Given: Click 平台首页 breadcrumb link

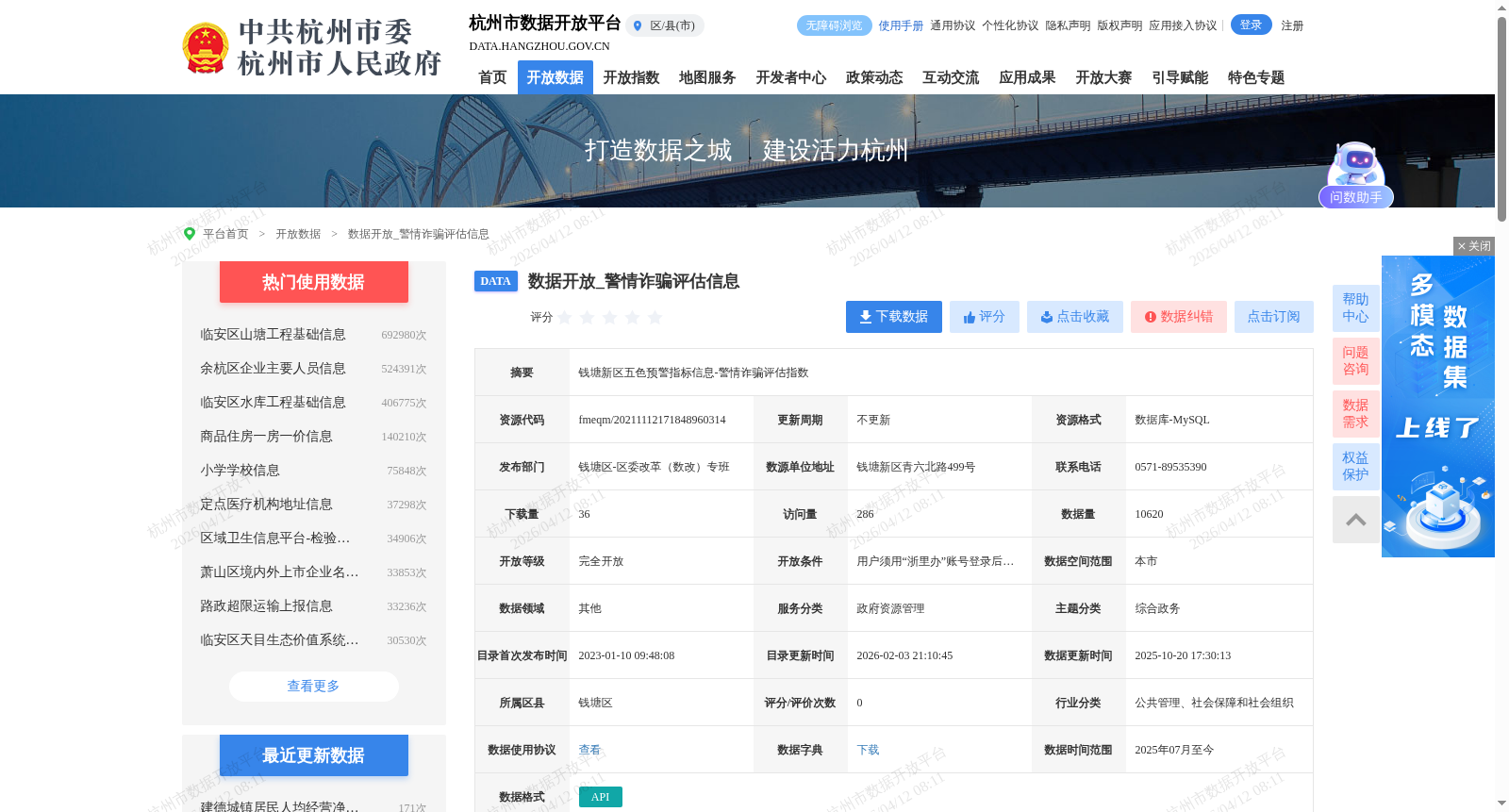Looking at the screenshot, I should coord(225,234).
